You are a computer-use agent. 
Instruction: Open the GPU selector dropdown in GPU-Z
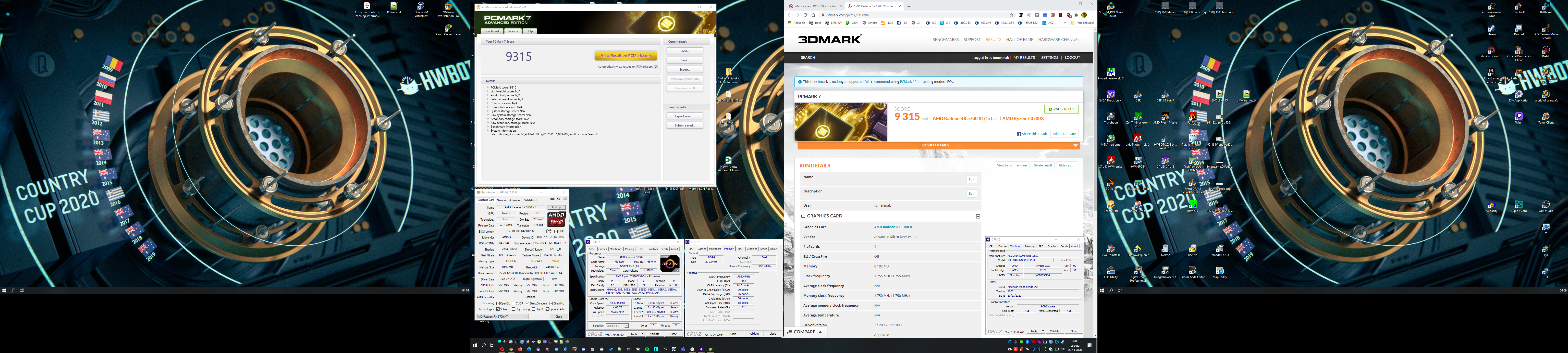click(502, 316)
